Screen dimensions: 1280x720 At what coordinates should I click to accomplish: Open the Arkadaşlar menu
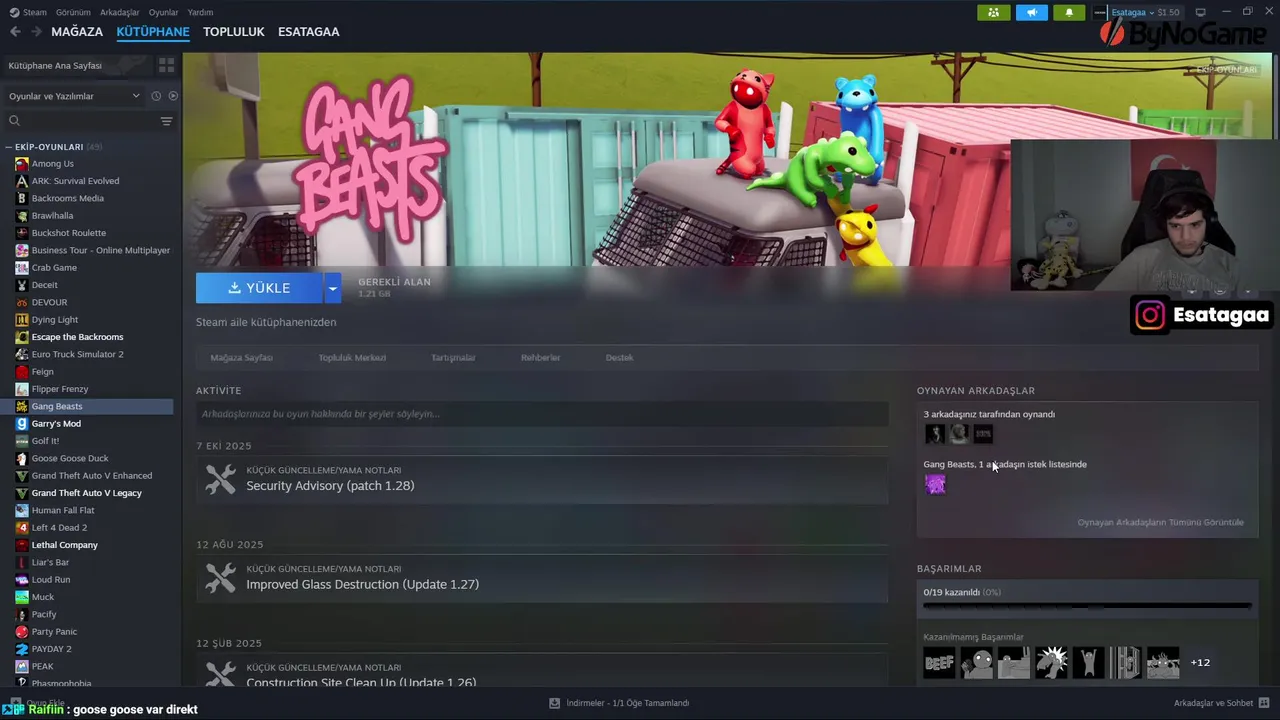pyautogui.click(x=120, y=12)
